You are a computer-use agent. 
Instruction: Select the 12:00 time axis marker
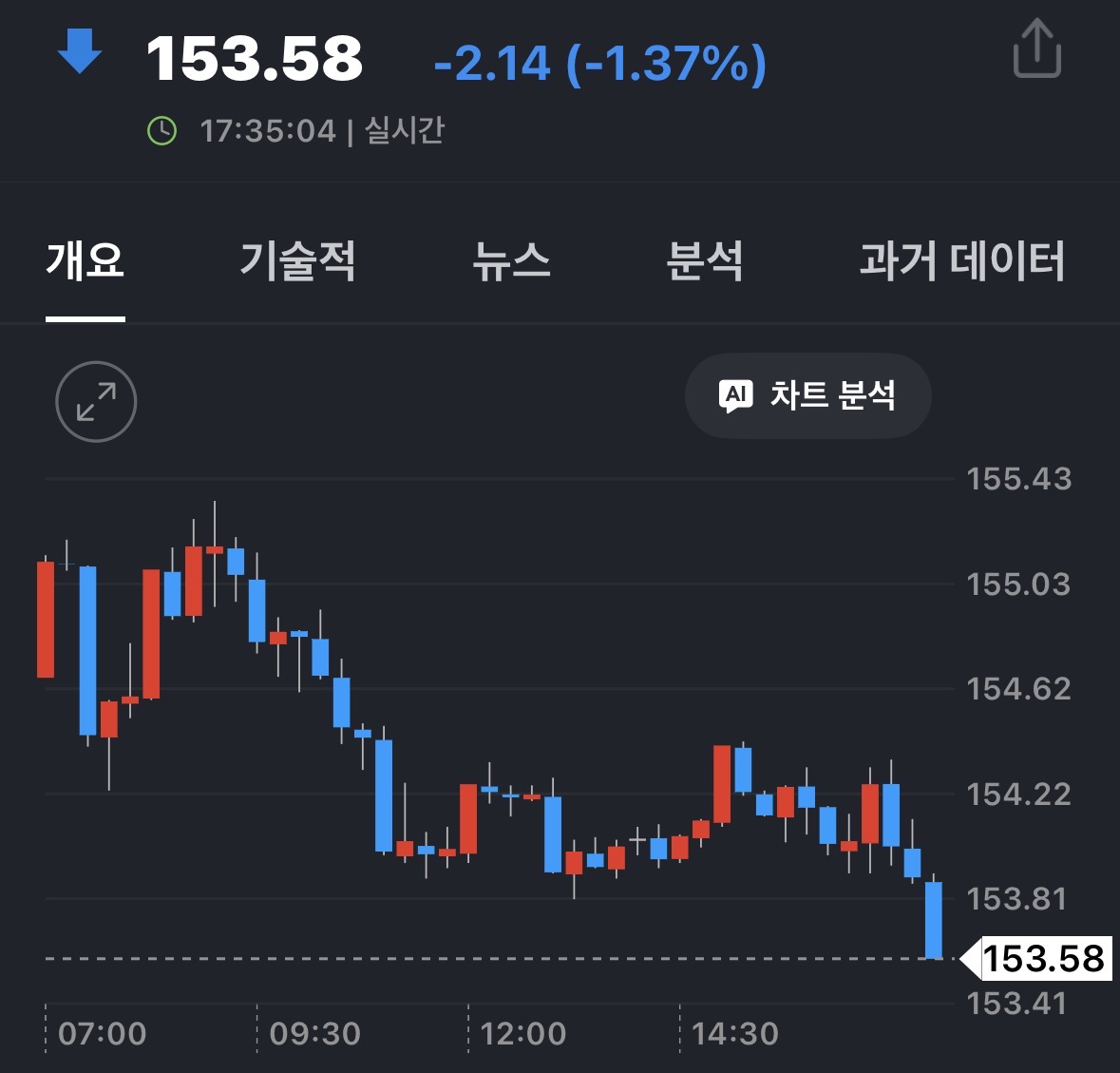(523, 1034)
